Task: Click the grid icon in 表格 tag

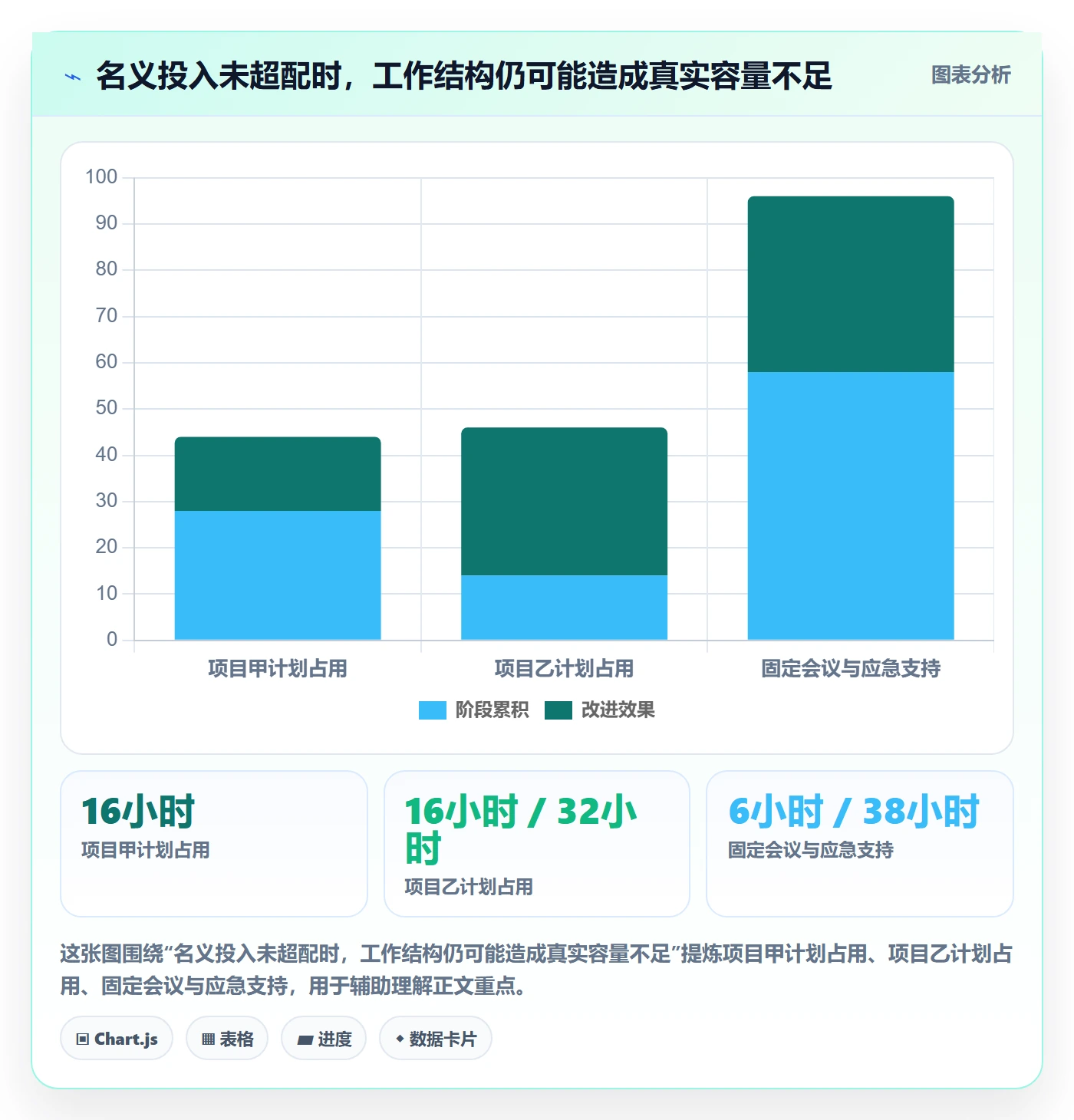Action: tap(208, 1039)
